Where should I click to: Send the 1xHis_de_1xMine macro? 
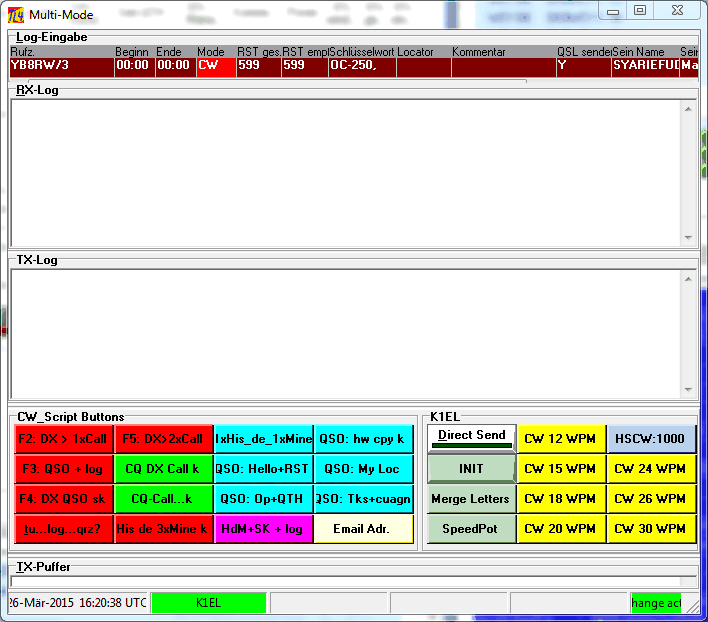pyautogui.click(x=263, y=439)
